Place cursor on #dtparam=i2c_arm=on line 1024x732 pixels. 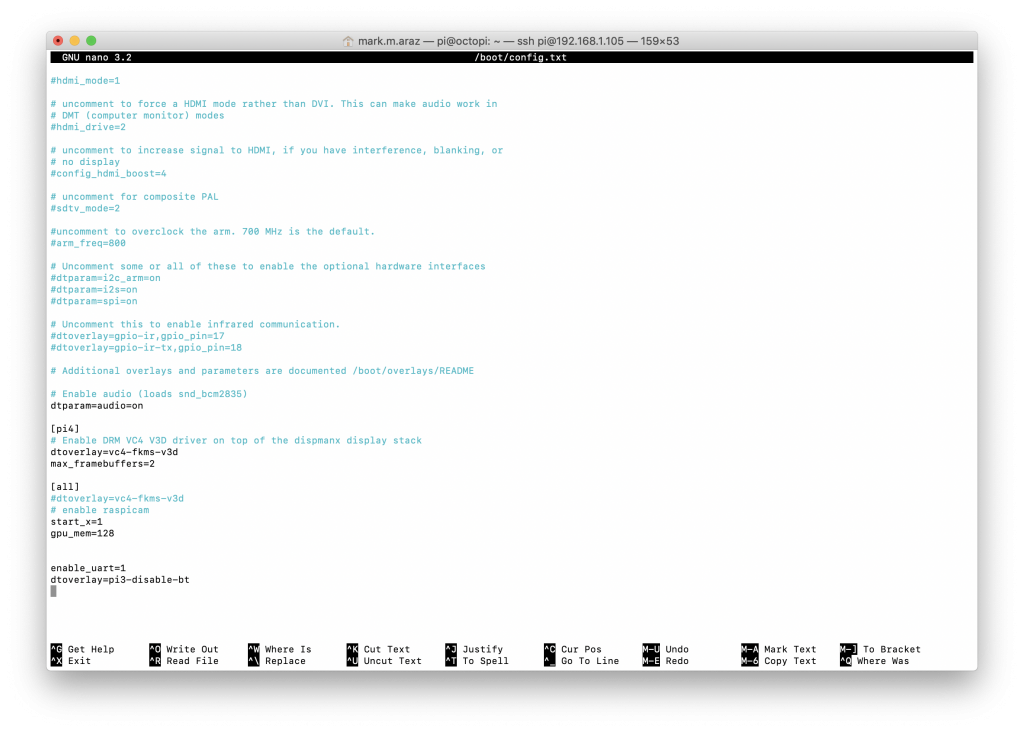click(105, 278)
